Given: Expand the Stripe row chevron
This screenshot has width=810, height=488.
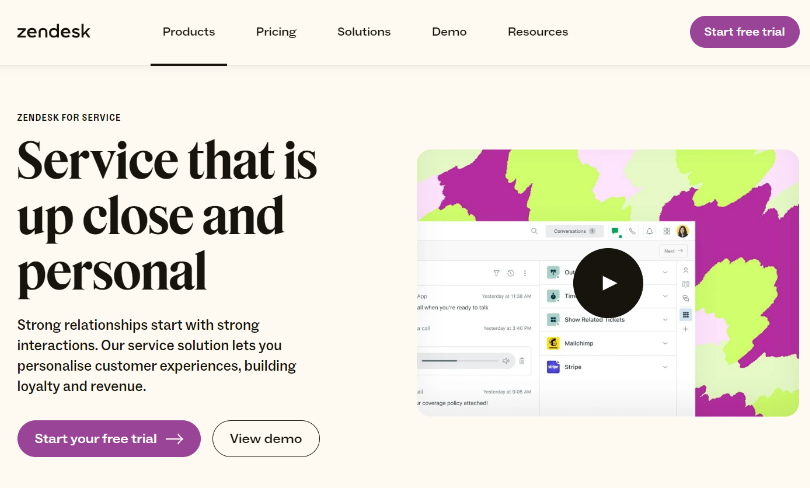Looking at the screenshot, I should [665, 367].
